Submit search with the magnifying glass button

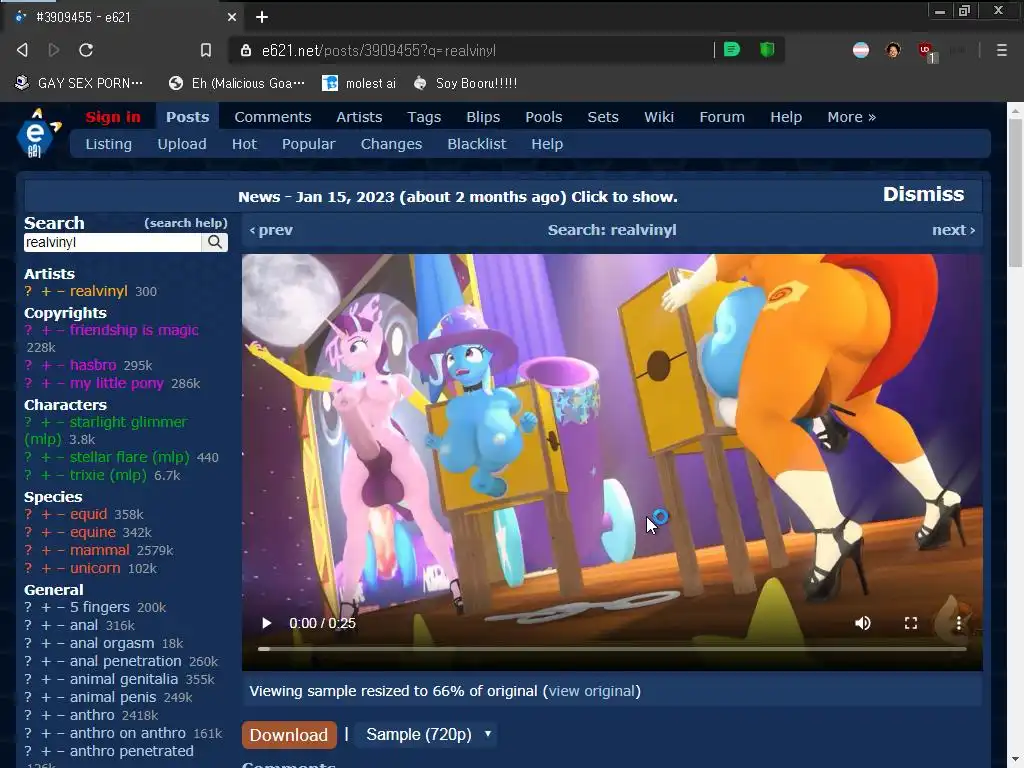click(214, 242)
